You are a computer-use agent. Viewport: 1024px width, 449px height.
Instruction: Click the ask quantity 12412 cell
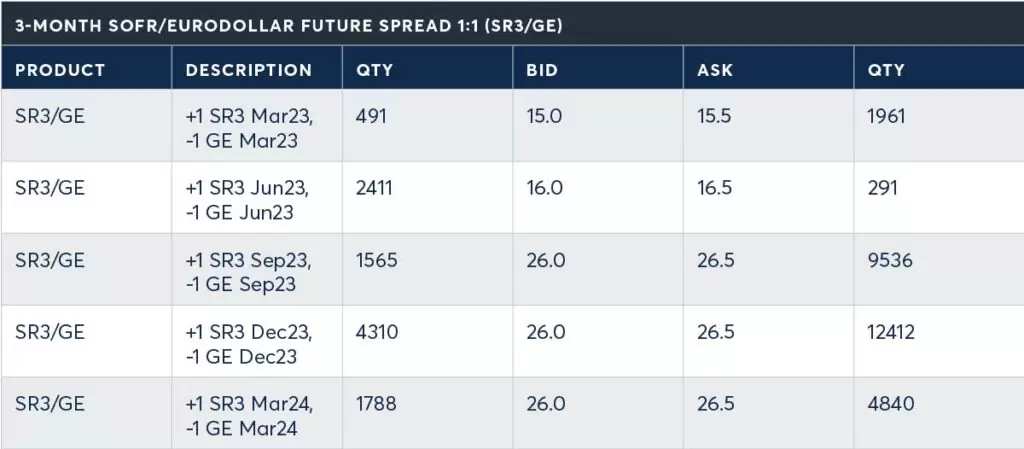[x=892, y=332]
